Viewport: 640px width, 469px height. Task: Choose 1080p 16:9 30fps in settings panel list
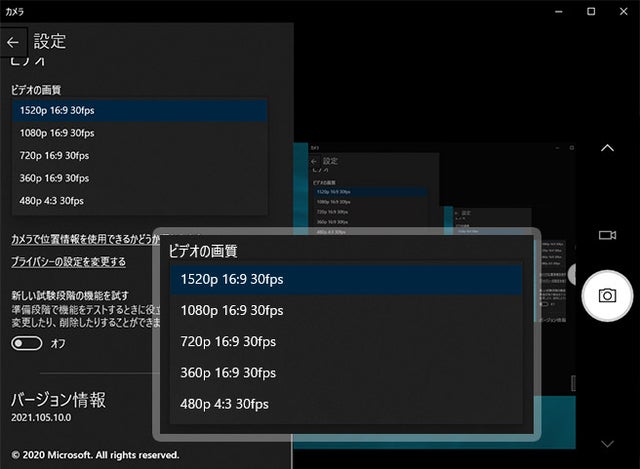click(x=140, y=133)
